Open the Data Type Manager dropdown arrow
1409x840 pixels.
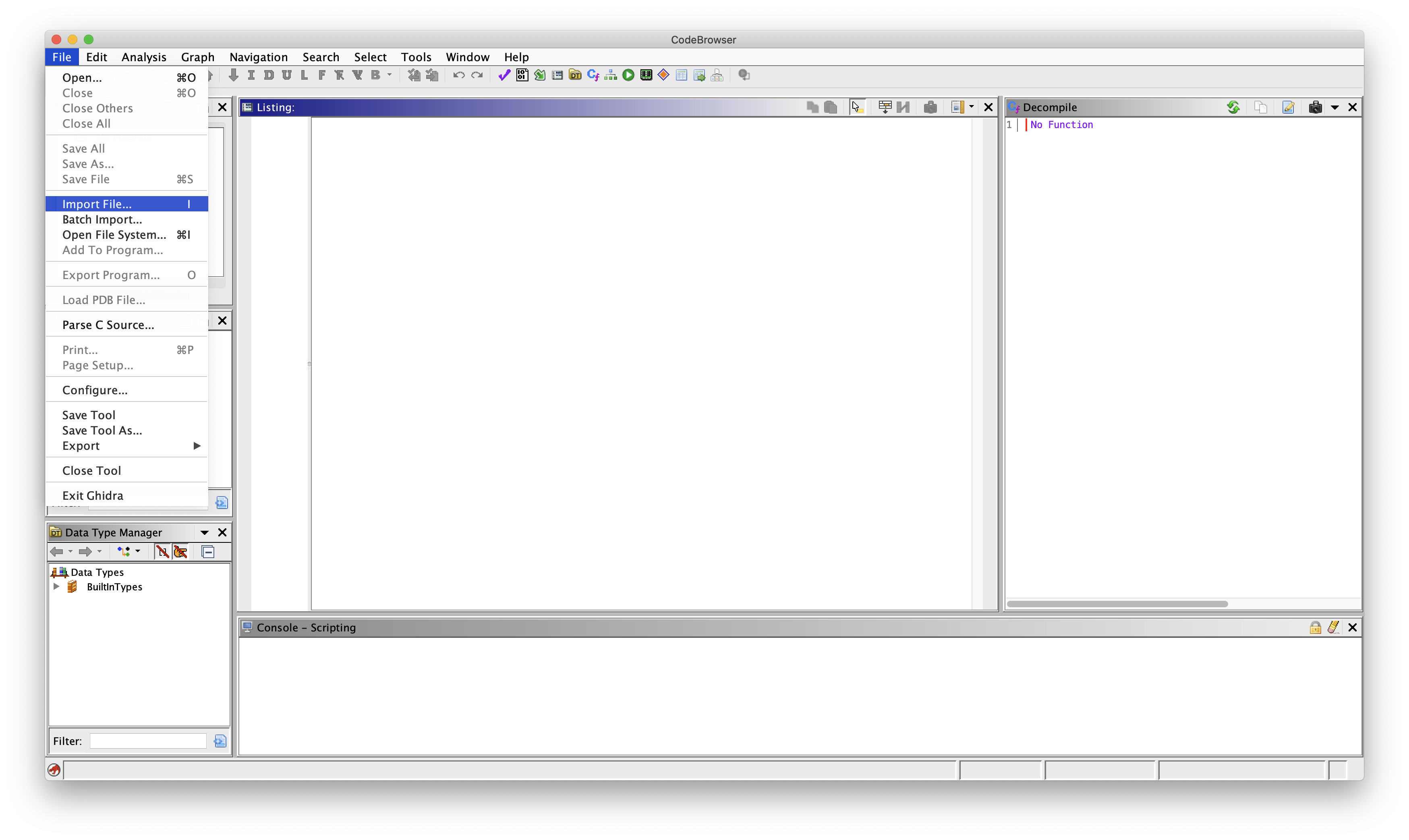pyautogui.click(x=204, y=533)
